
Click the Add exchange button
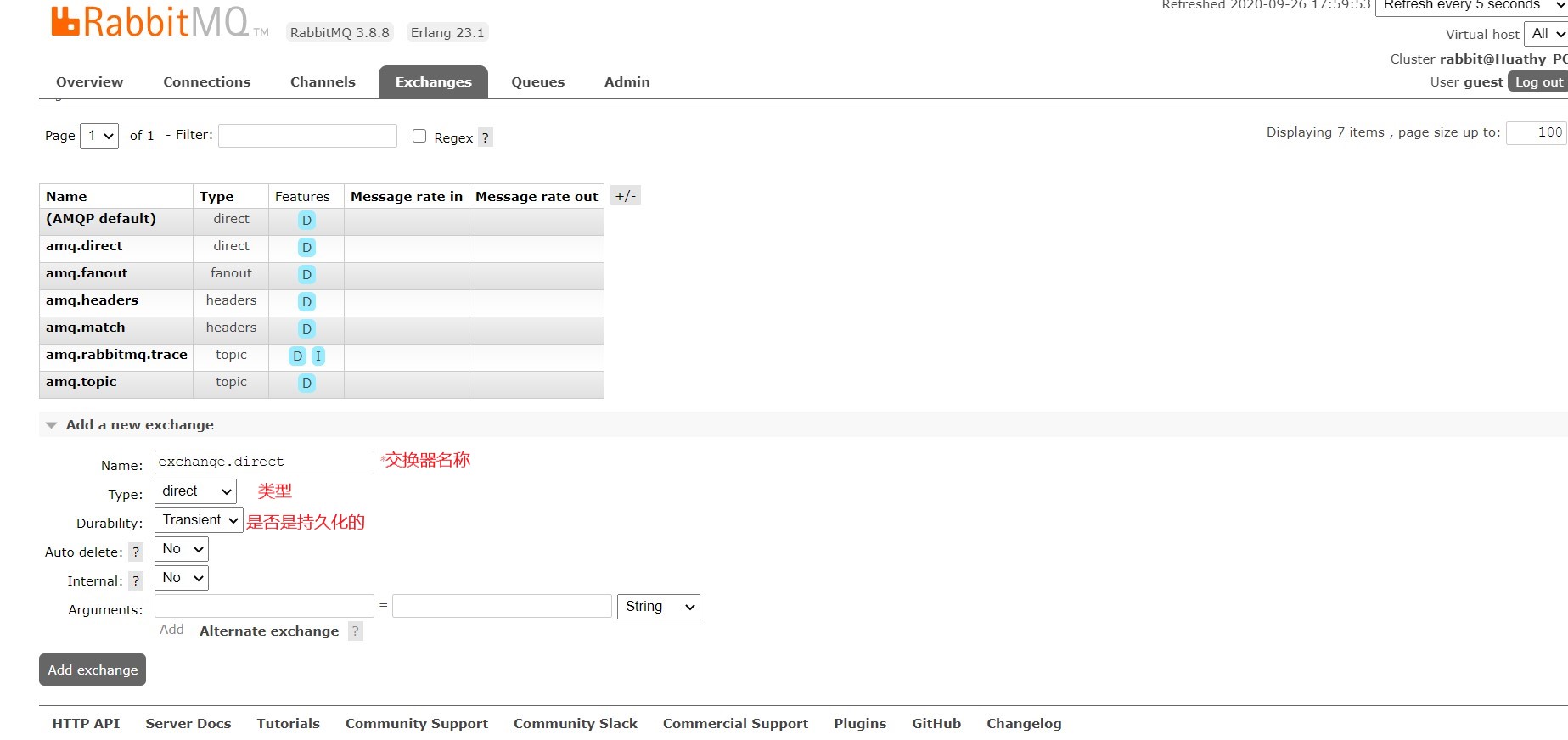pyautogui.click(x=93, y=670)
